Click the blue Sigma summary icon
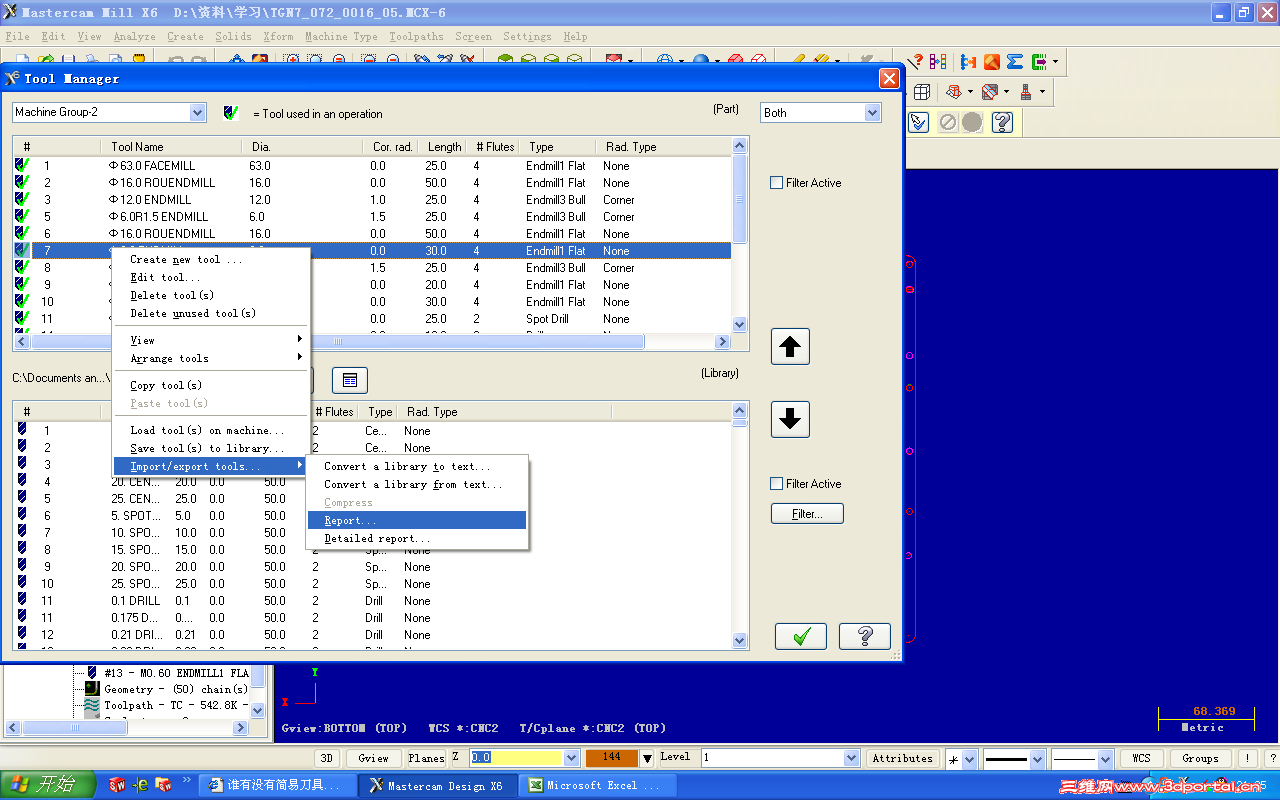Viewport: 1280px width, 800px height. coord(1014,61)
